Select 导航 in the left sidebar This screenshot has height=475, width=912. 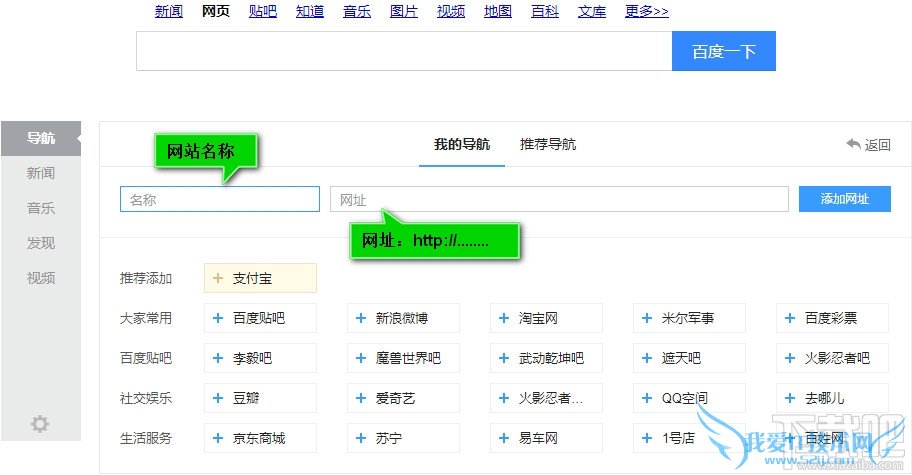[41, 138]
